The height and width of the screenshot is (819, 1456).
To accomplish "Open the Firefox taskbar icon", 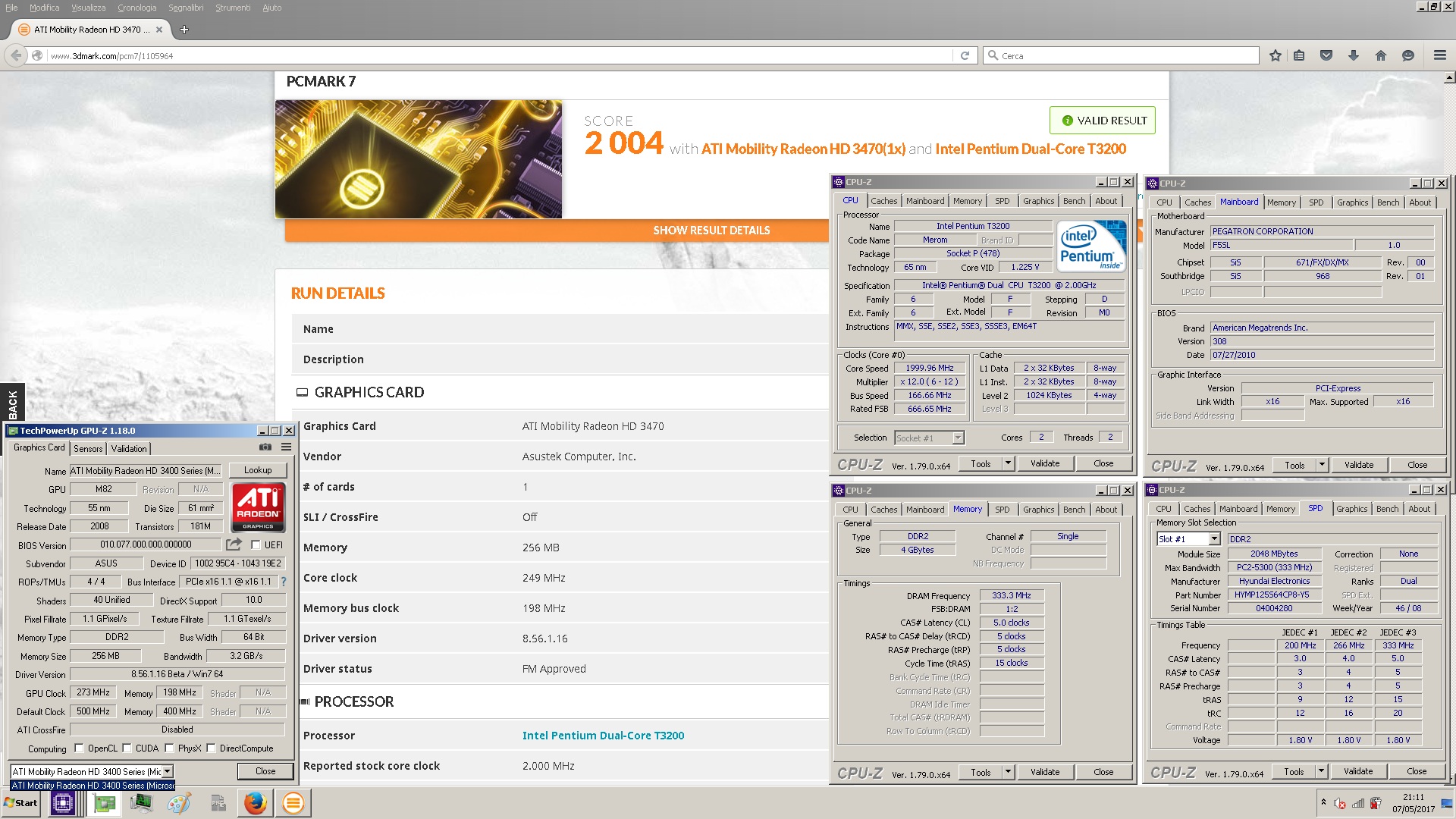I will (255, 803).
